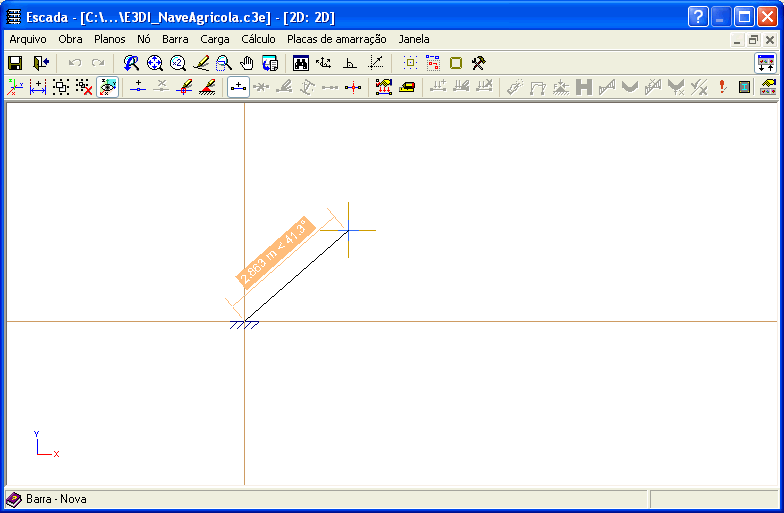Click the greyed checkmark and X icon
Viewport: 784px width, 513px height.
[698, 87]
